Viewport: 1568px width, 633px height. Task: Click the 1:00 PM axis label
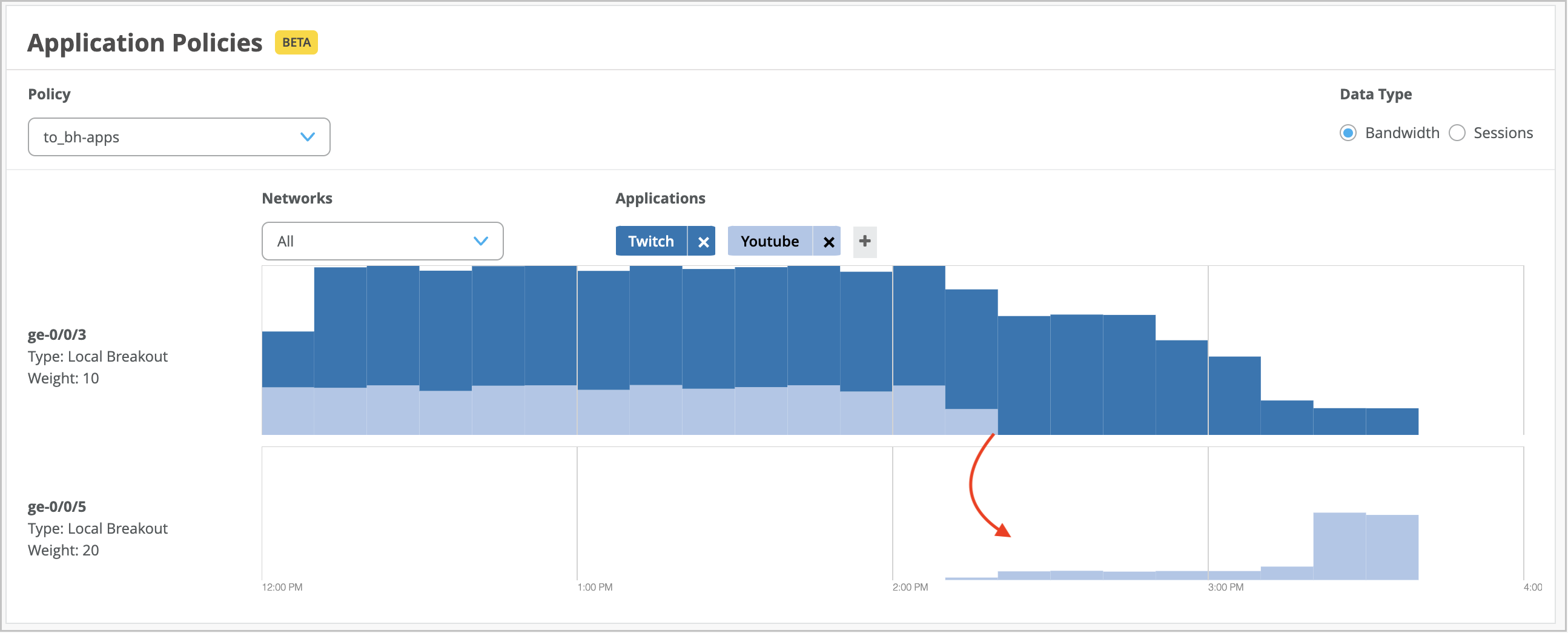coord(595,588)
